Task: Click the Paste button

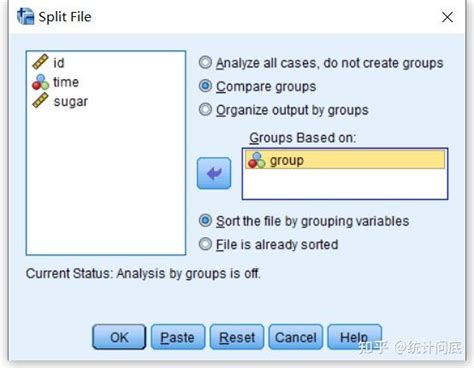Action: 178,337
